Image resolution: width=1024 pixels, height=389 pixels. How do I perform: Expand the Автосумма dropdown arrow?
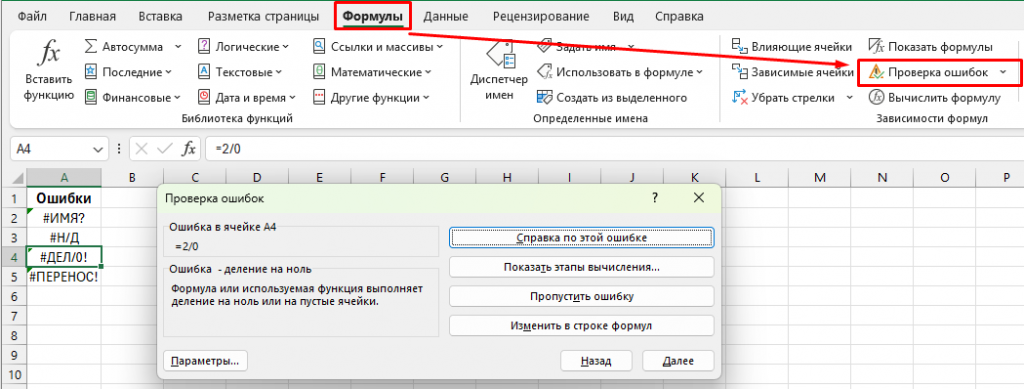click(x=178, y=47)
